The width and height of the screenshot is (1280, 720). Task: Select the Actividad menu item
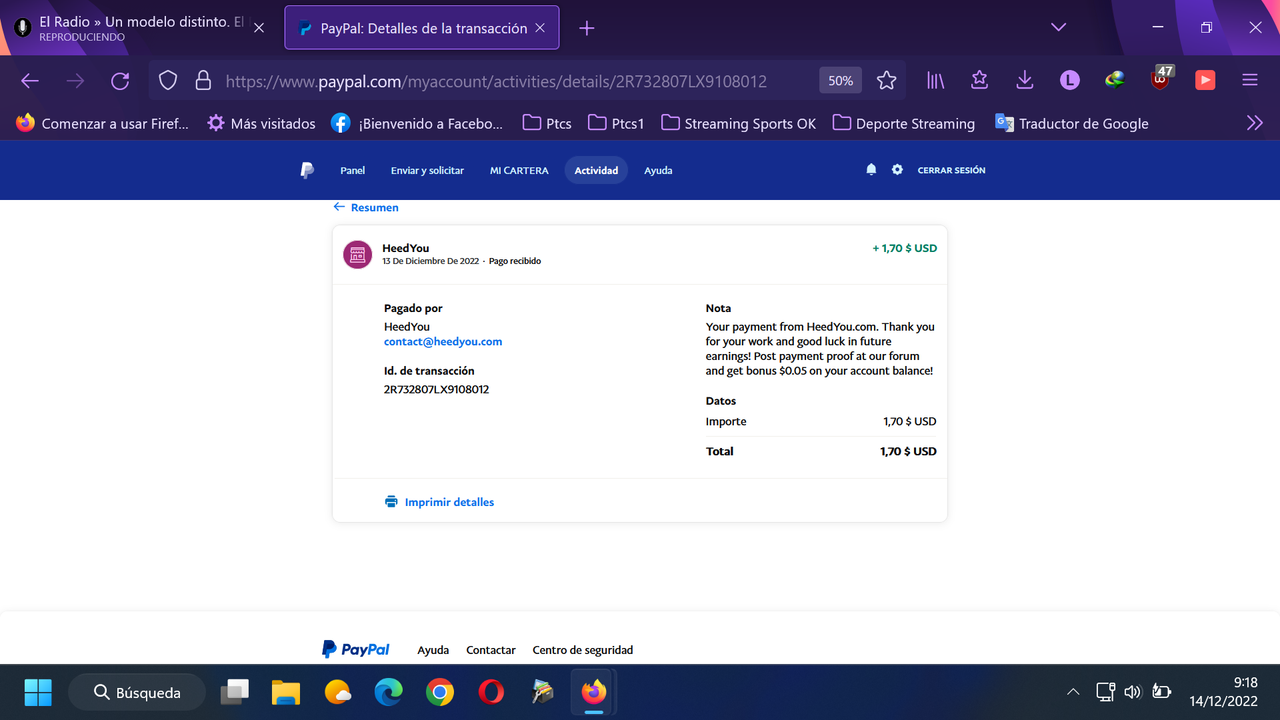click(x=596, y=170)
